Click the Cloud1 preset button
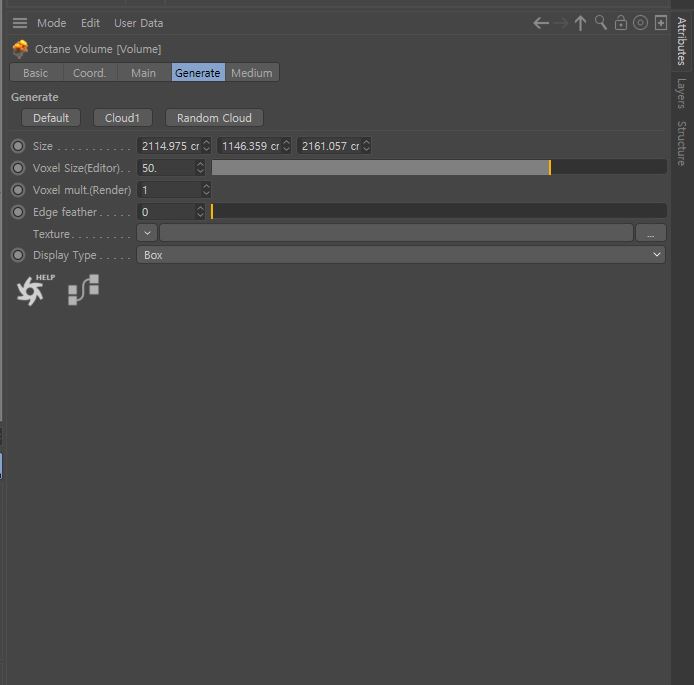 point(123,118)
